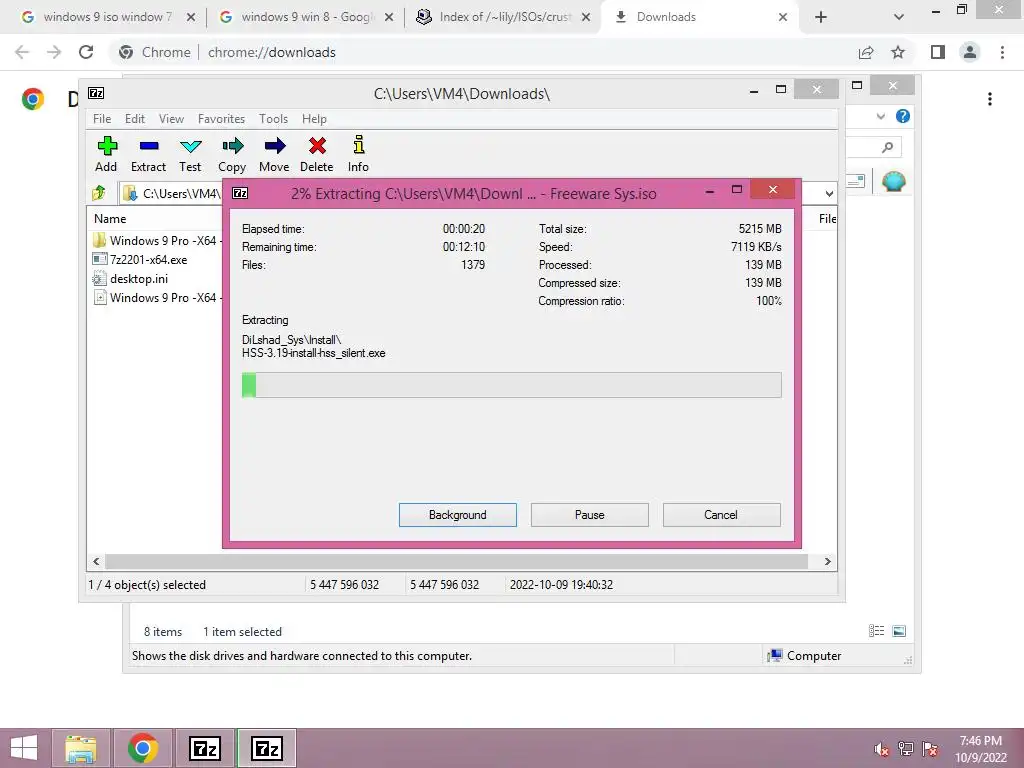
Task: Open the Windows Start button
Action: click(24, 748)
